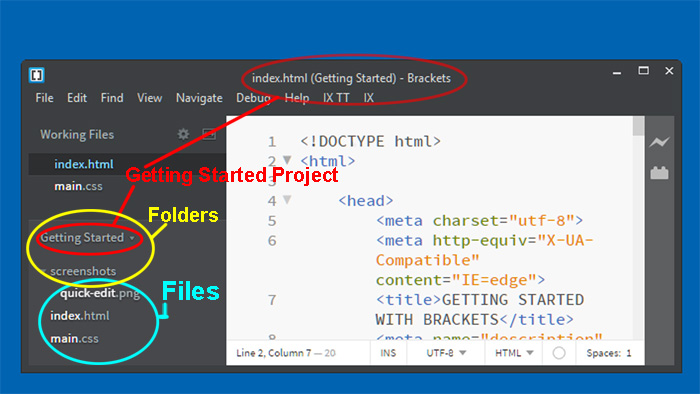This screenshot has height=394, width=700.
Task: Select index.html in Working Files
Action: click(x=83, y=164)
